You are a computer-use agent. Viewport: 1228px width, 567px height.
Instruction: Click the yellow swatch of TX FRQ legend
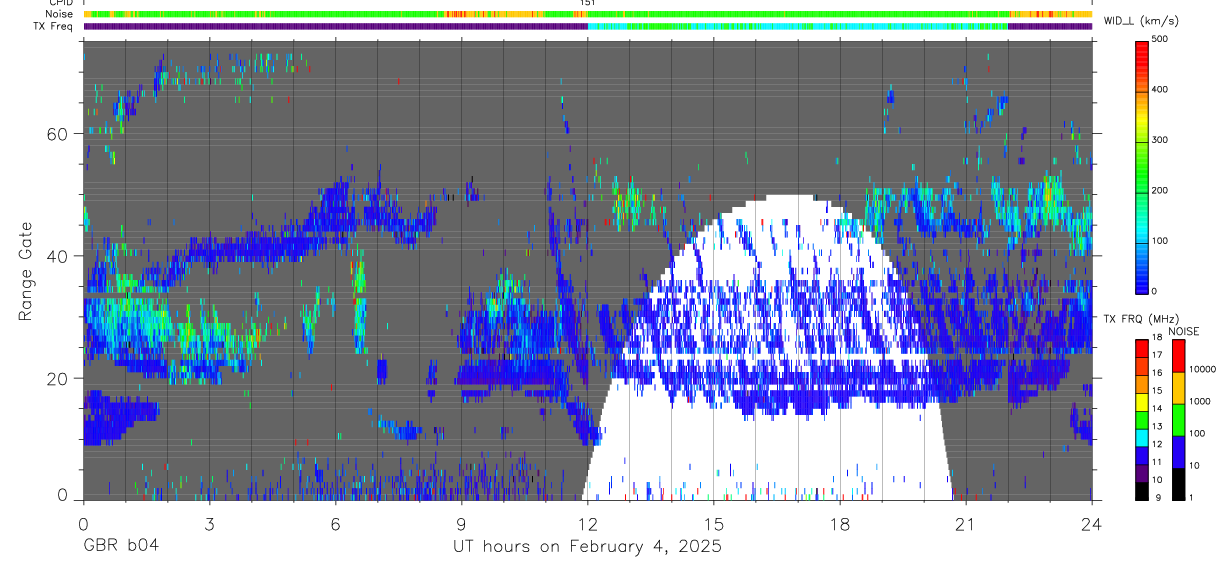click(1141, 401)
